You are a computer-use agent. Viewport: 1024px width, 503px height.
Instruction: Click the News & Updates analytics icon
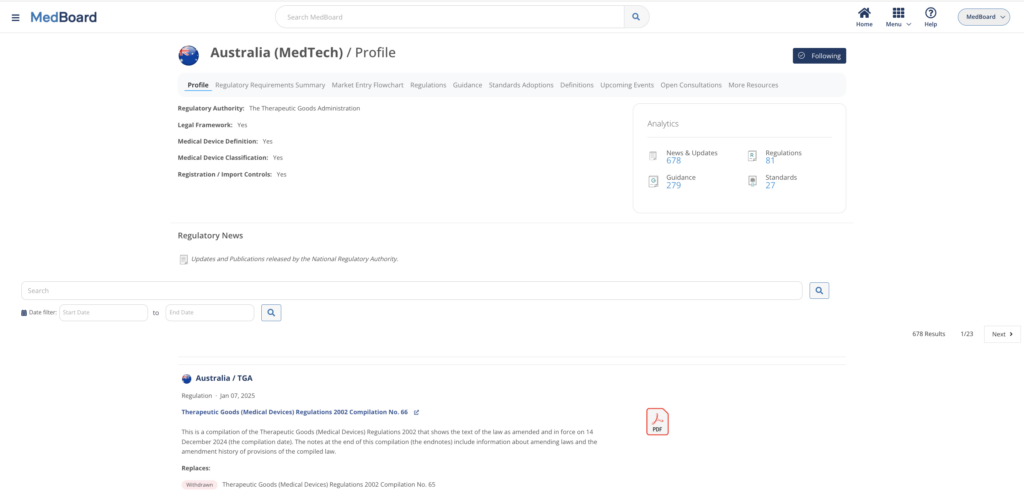point(652,156)
